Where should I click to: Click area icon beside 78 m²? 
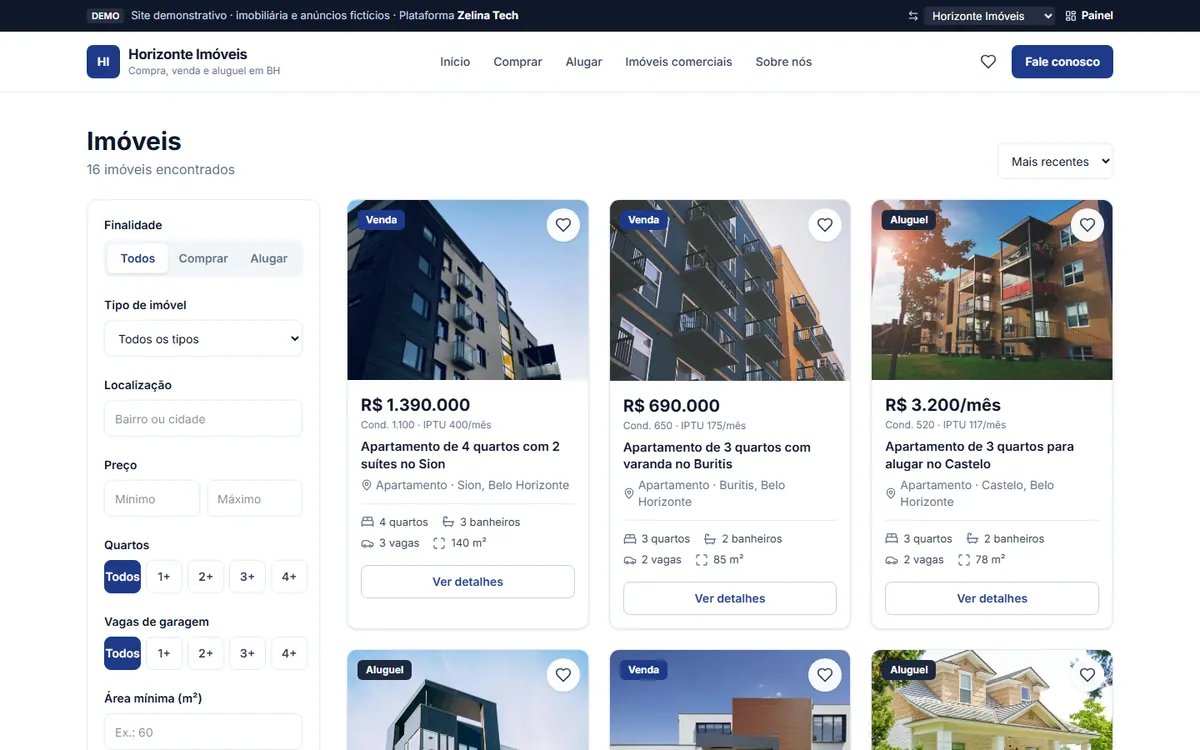click(964, 560)
